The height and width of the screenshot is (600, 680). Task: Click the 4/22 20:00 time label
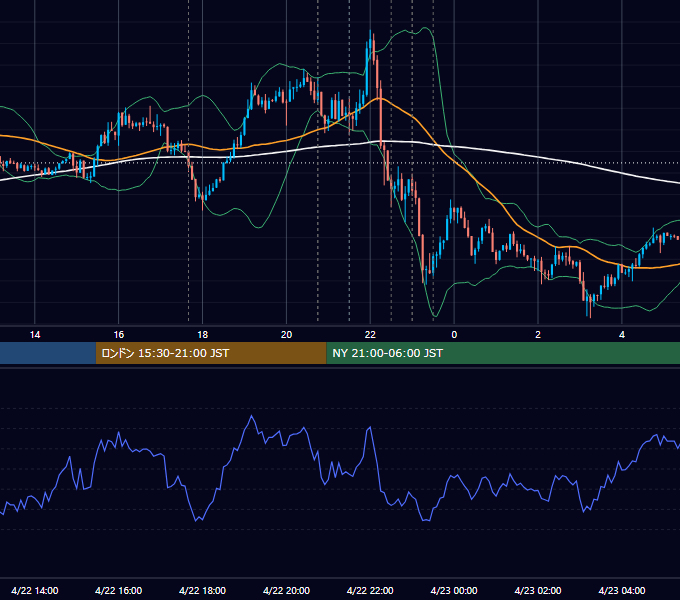click(x=286, y=590)
